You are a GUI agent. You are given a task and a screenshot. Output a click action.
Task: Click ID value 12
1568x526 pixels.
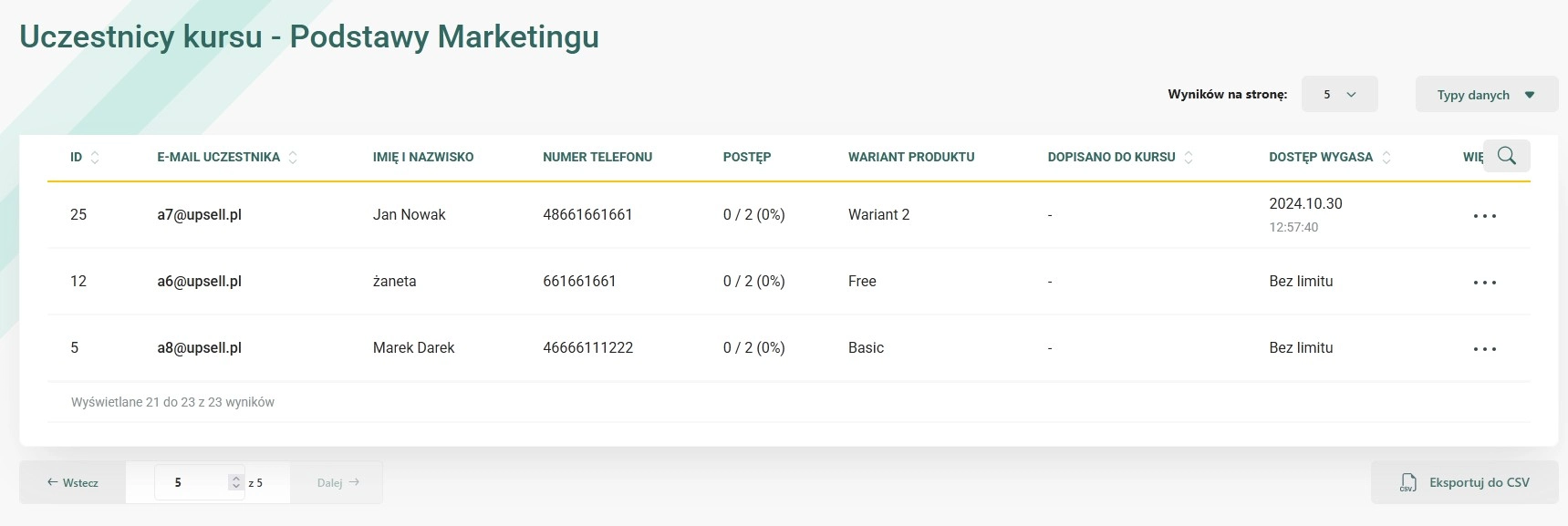pos(78,281)
